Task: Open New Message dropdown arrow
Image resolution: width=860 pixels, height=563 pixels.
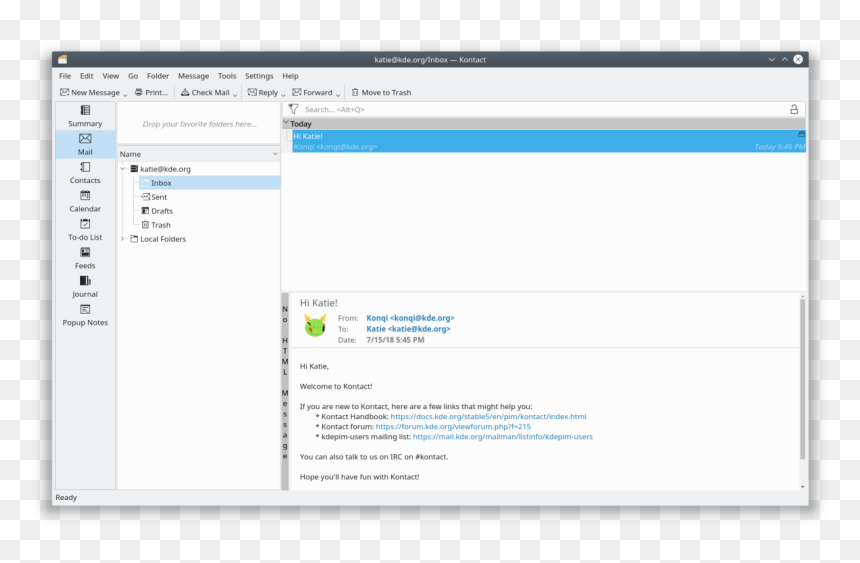Action: pos(125,94)
